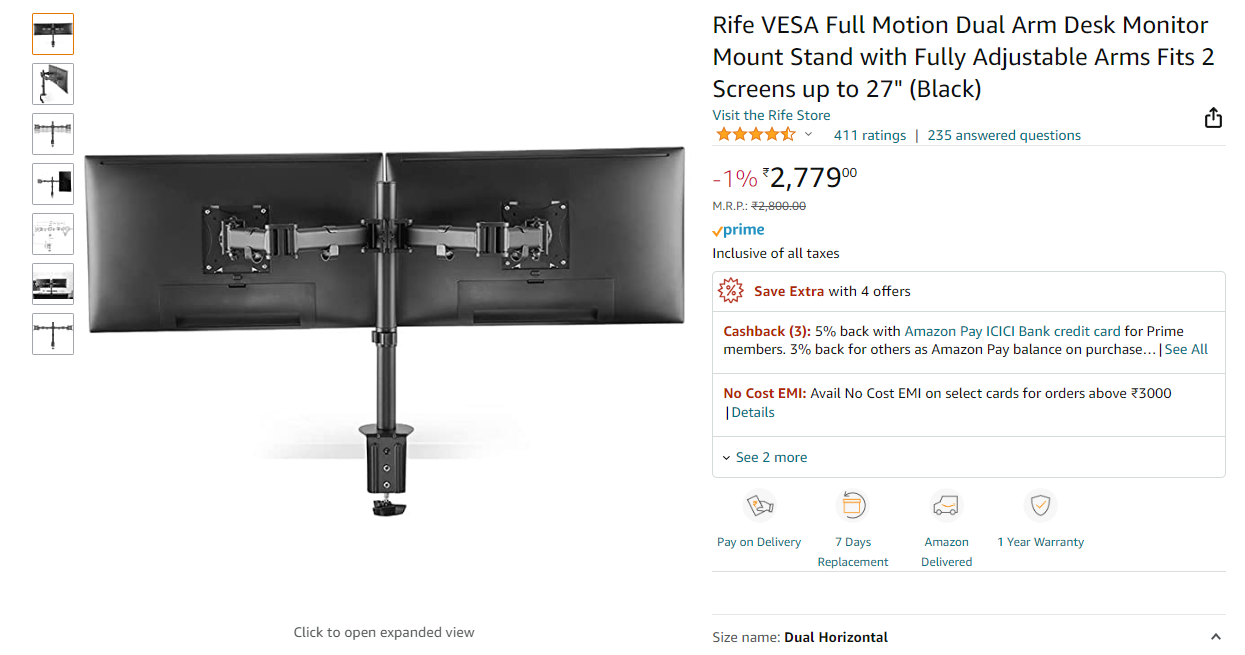The height and width of the screenshot is (655, 1245).
Task: Click the star rating icons
Action: [x=756, y=135]
